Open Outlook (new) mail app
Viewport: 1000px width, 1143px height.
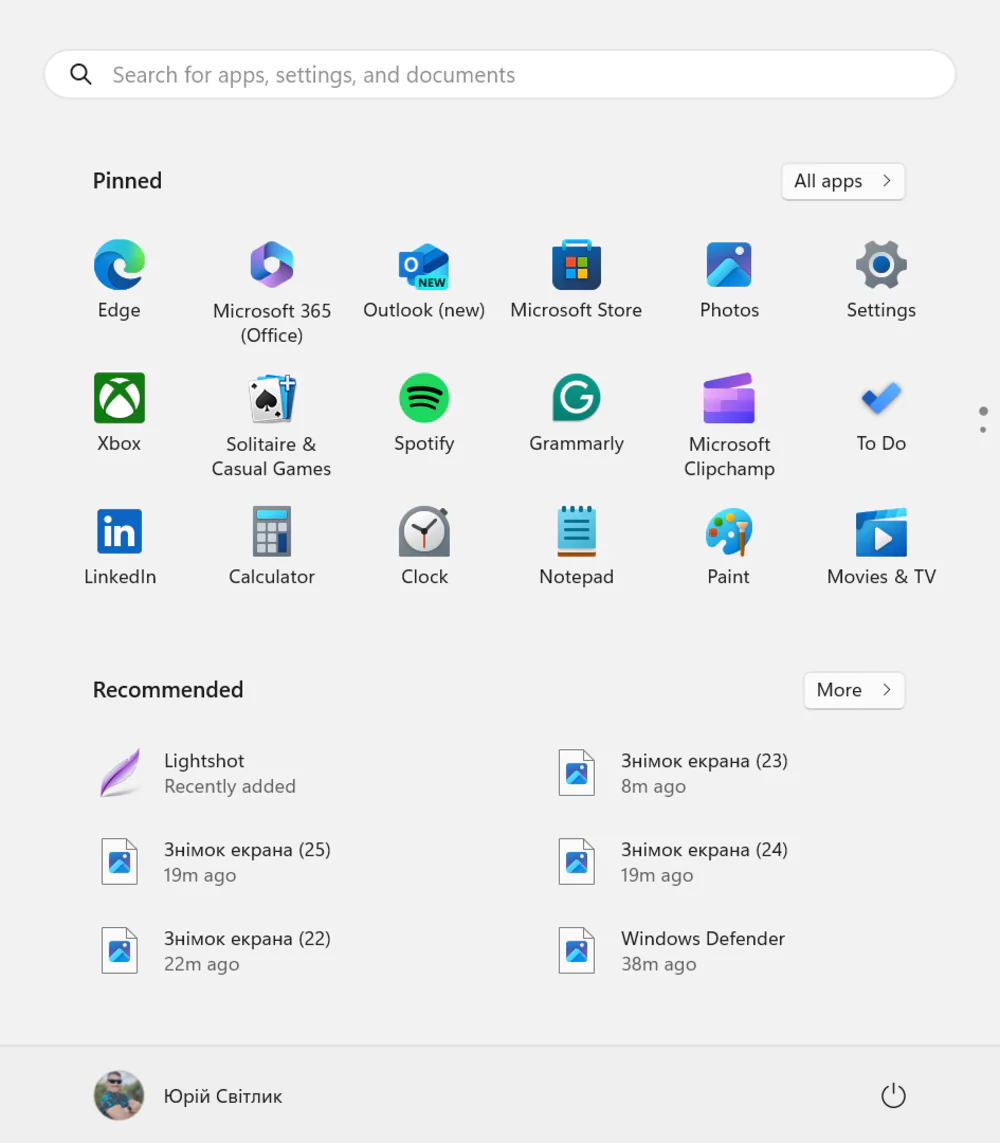[424, 279]
